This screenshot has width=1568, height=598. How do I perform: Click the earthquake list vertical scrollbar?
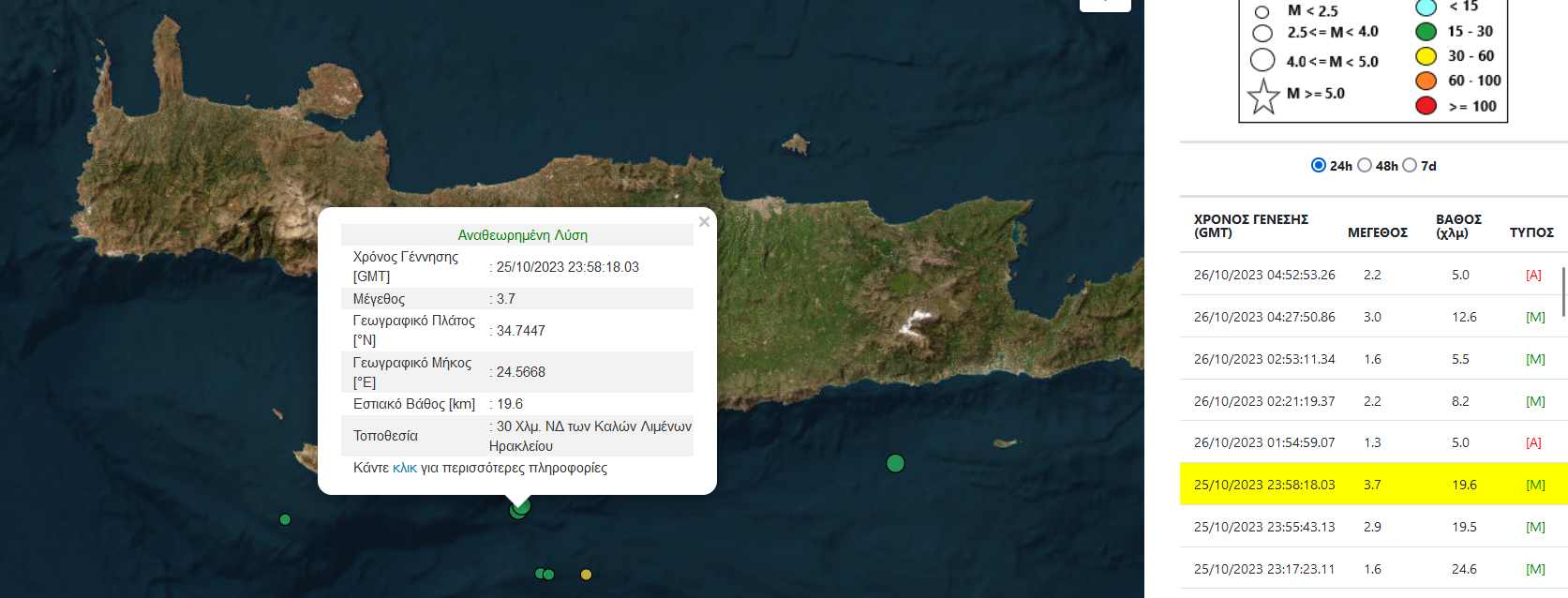click(x=1563, y=292)
